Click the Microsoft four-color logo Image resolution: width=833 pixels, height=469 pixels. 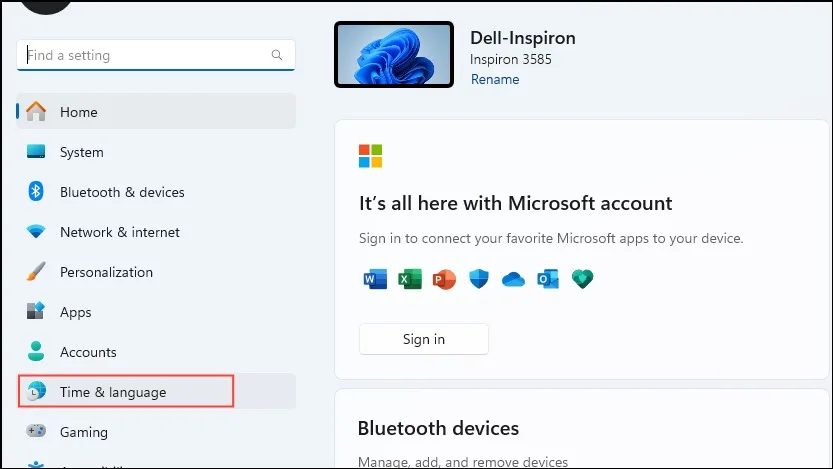(x=370, y=156)
